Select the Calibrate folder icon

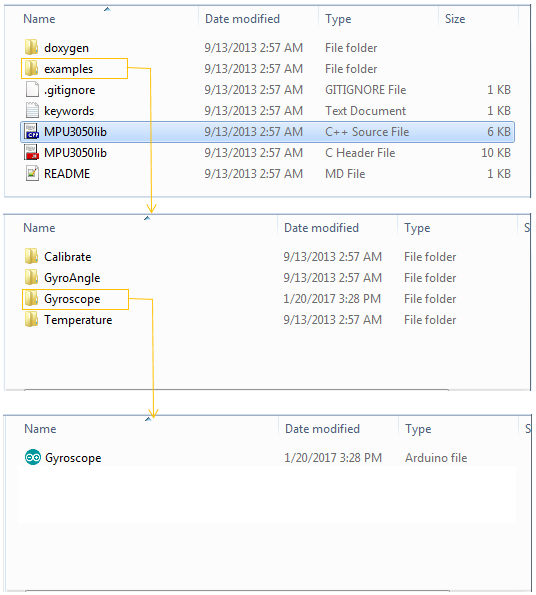(31, 257)
